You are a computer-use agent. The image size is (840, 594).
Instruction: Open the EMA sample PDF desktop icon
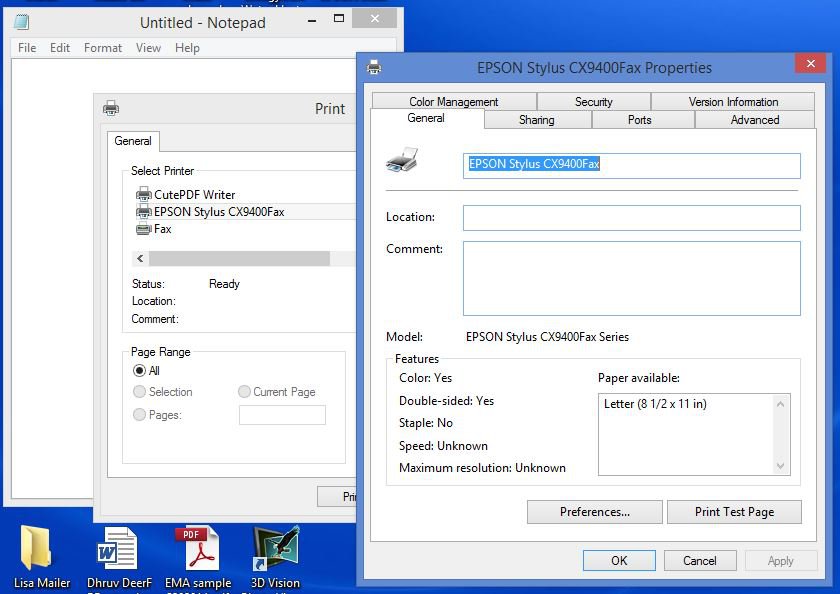pyautogui.click(x=196, y=548)
